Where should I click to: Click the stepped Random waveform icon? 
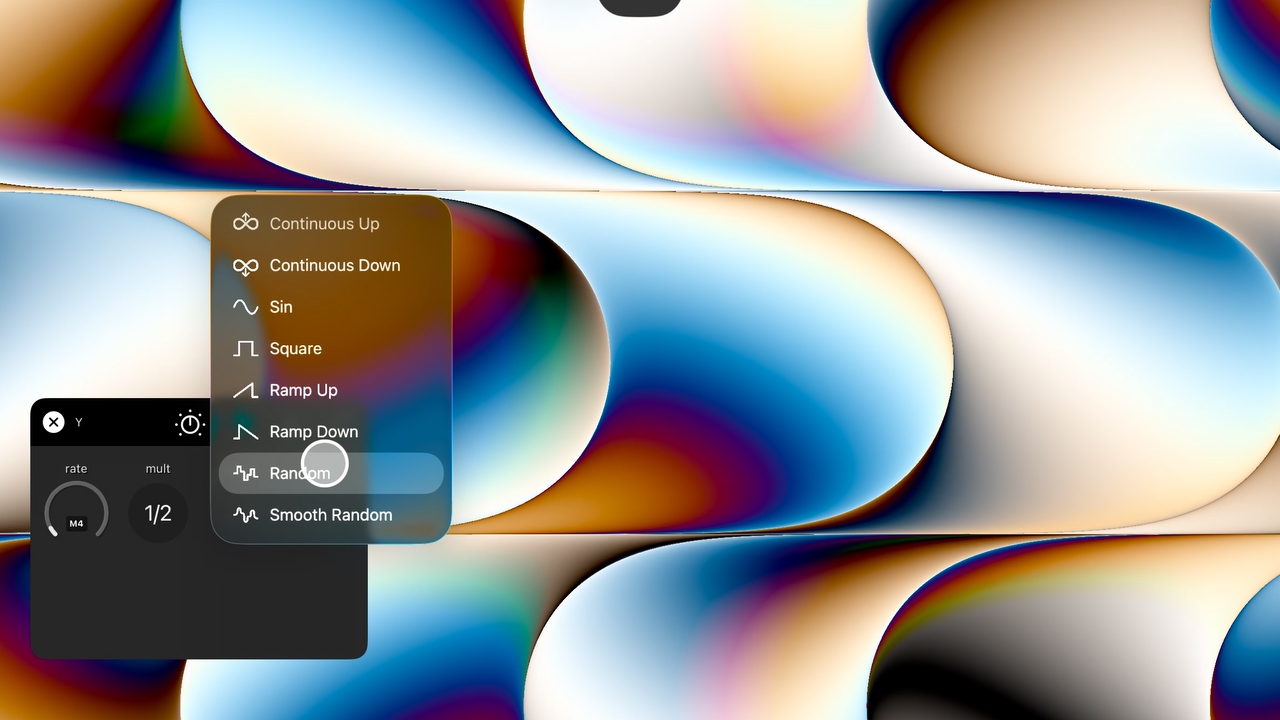point(245,473)
